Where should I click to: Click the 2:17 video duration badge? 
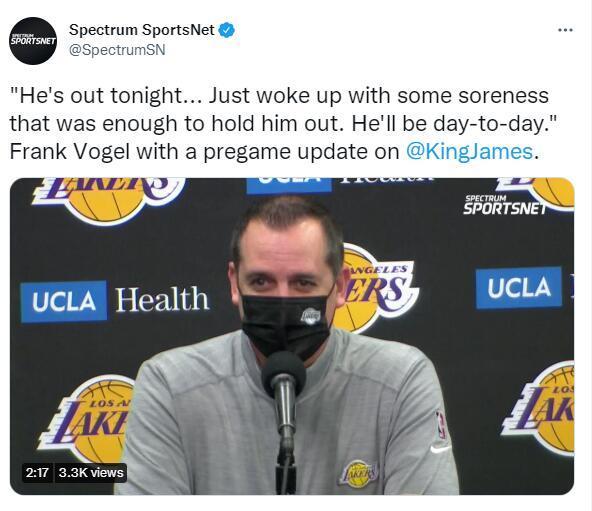[37, 473]
